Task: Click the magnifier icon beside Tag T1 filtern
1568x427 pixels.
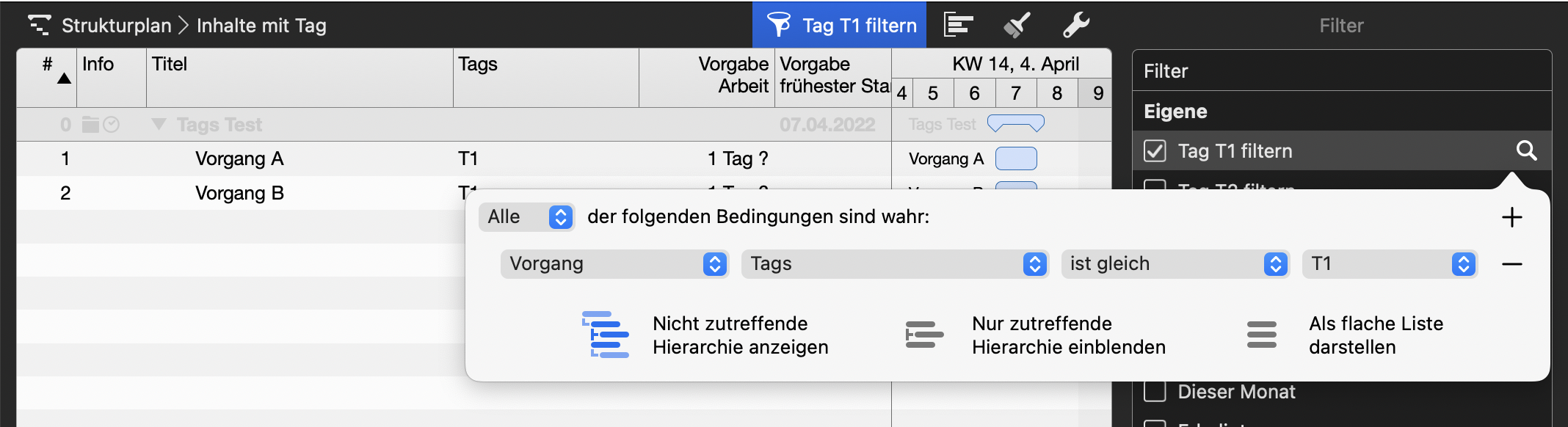Action: tap(1526, 150)
